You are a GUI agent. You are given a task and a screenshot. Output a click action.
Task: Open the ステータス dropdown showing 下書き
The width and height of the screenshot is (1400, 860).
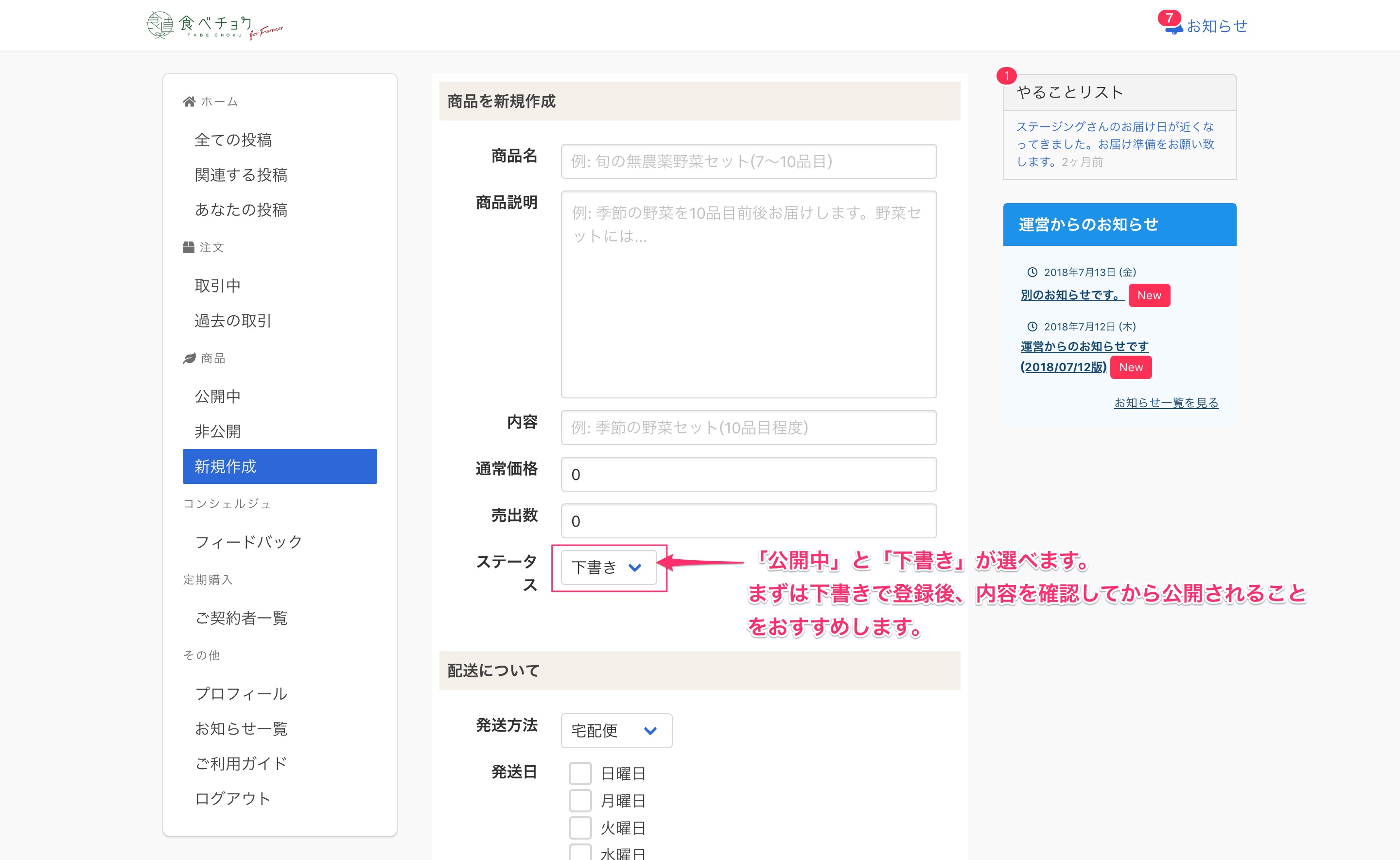click(609, 568)
